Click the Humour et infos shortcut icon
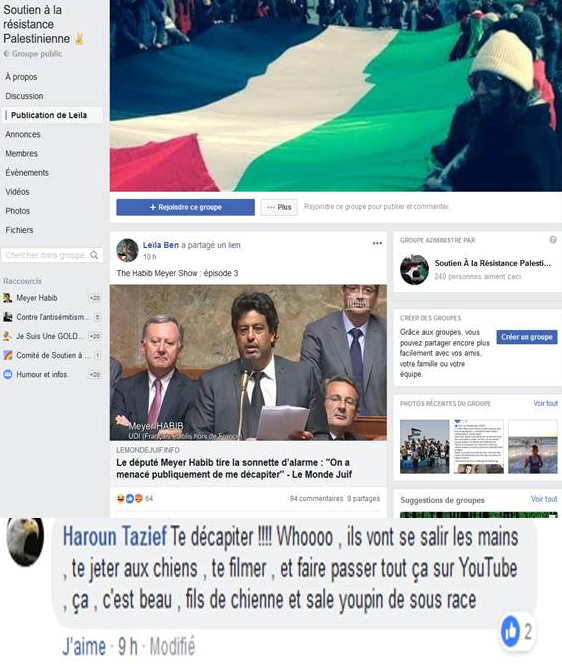This screenshot has width=562, height=664. [x=8, y=374]
